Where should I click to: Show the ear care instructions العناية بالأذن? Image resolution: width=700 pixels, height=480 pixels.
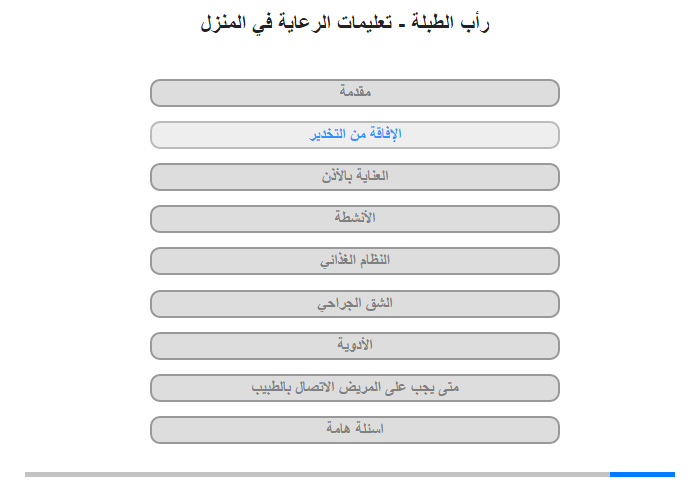pyautogui.click(x=355, y=177)
